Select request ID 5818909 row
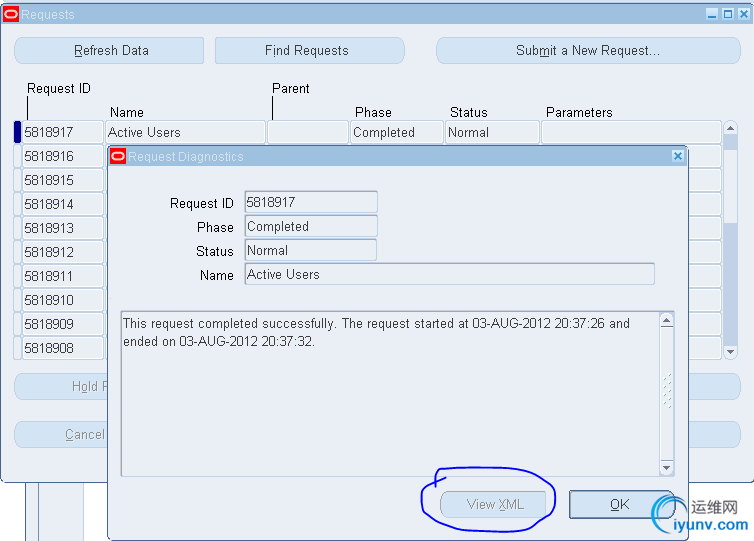This screenshot has width=754, height=541. point(63,324)
